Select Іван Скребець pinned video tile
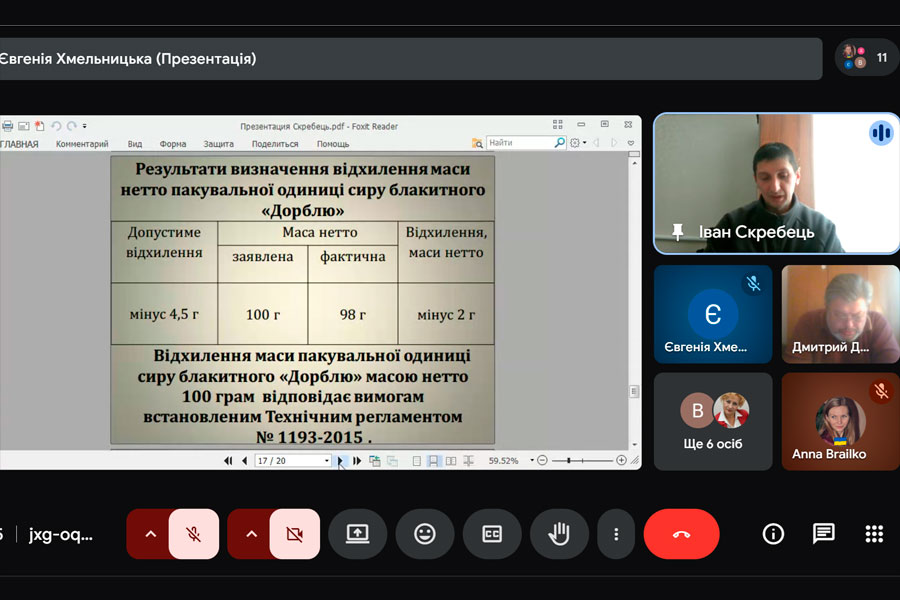 point(777,184)
